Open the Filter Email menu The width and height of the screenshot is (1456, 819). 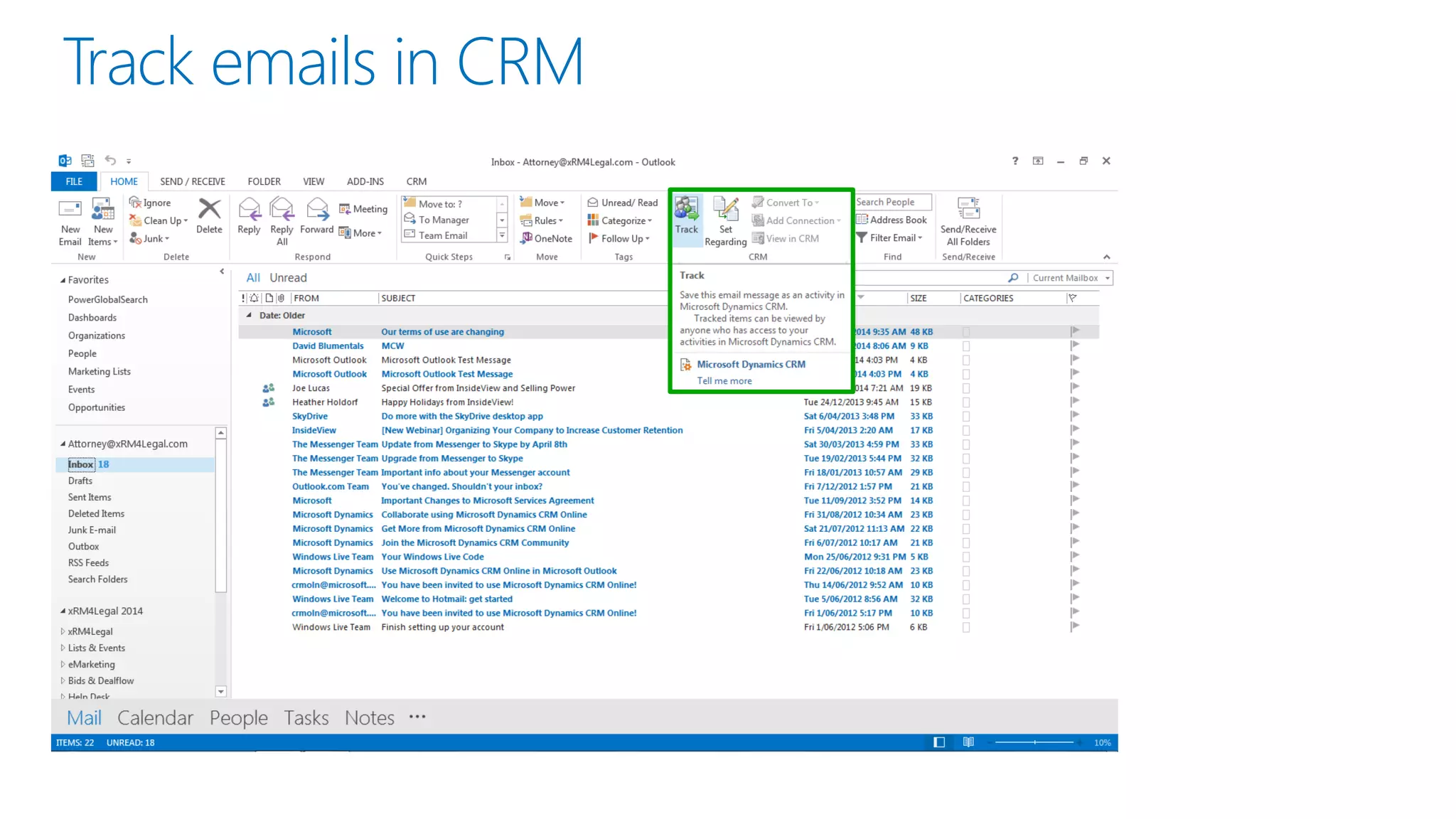pyautogui.click(x=890, y=237)
